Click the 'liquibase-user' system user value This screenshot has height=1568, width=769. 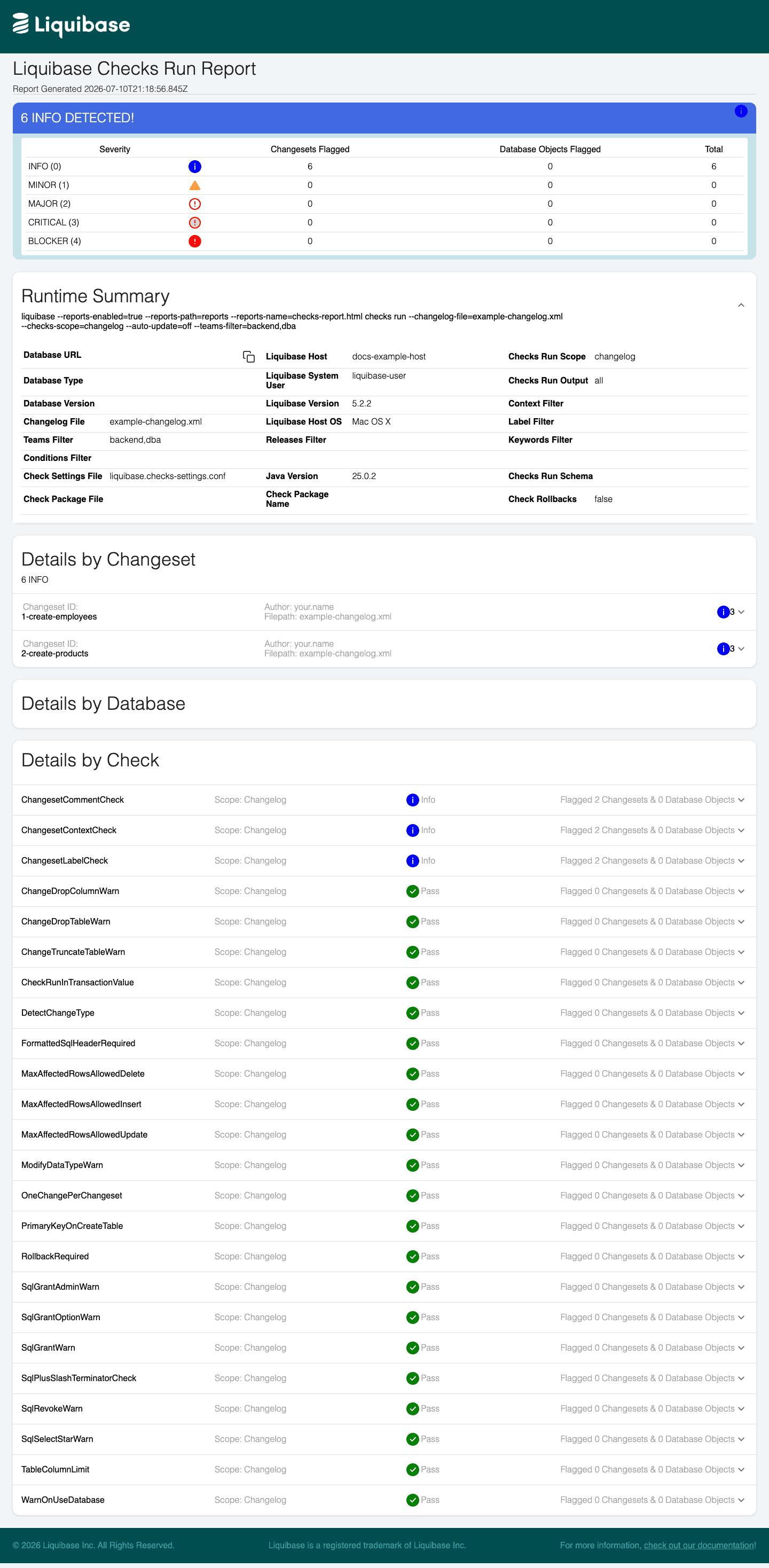point(379,376)
